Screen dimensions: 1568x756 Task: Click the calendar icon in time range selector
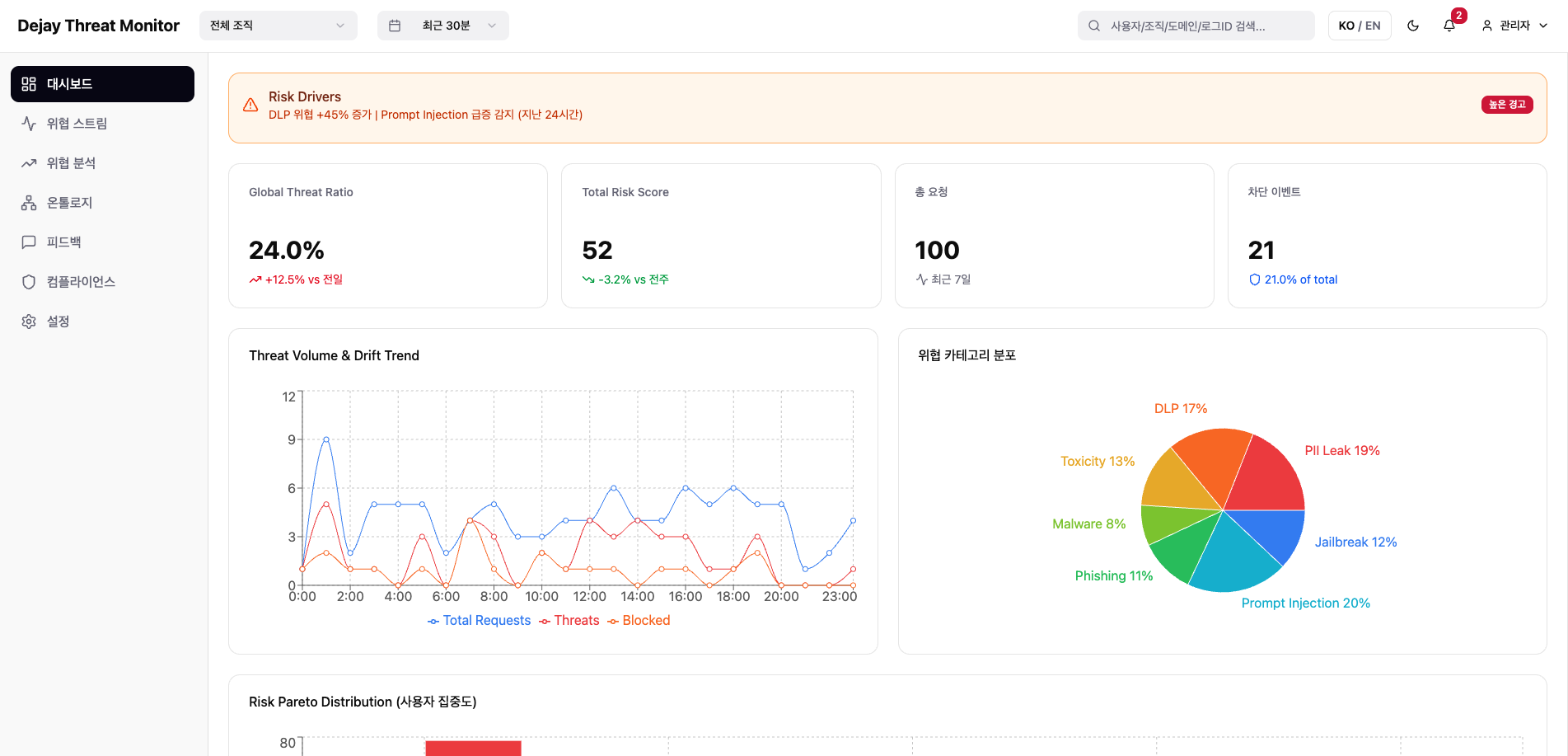tap(395, 26)
